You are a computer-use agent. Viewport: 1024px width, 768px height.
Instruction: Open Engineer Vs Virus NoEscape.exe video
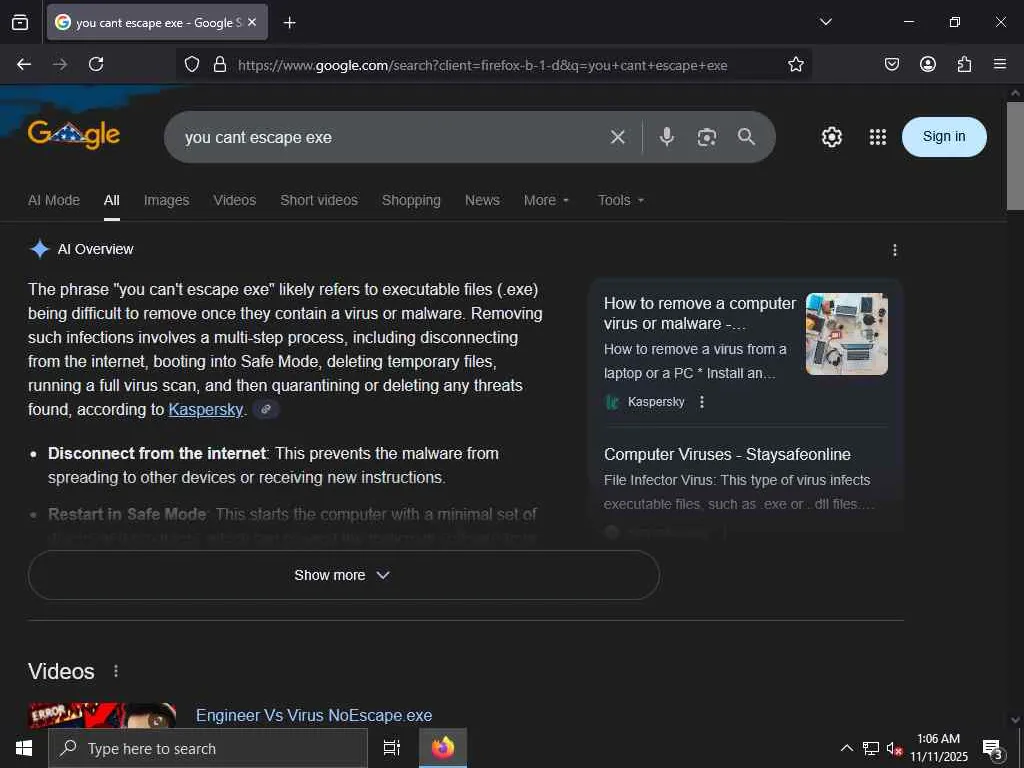[313, 715]
